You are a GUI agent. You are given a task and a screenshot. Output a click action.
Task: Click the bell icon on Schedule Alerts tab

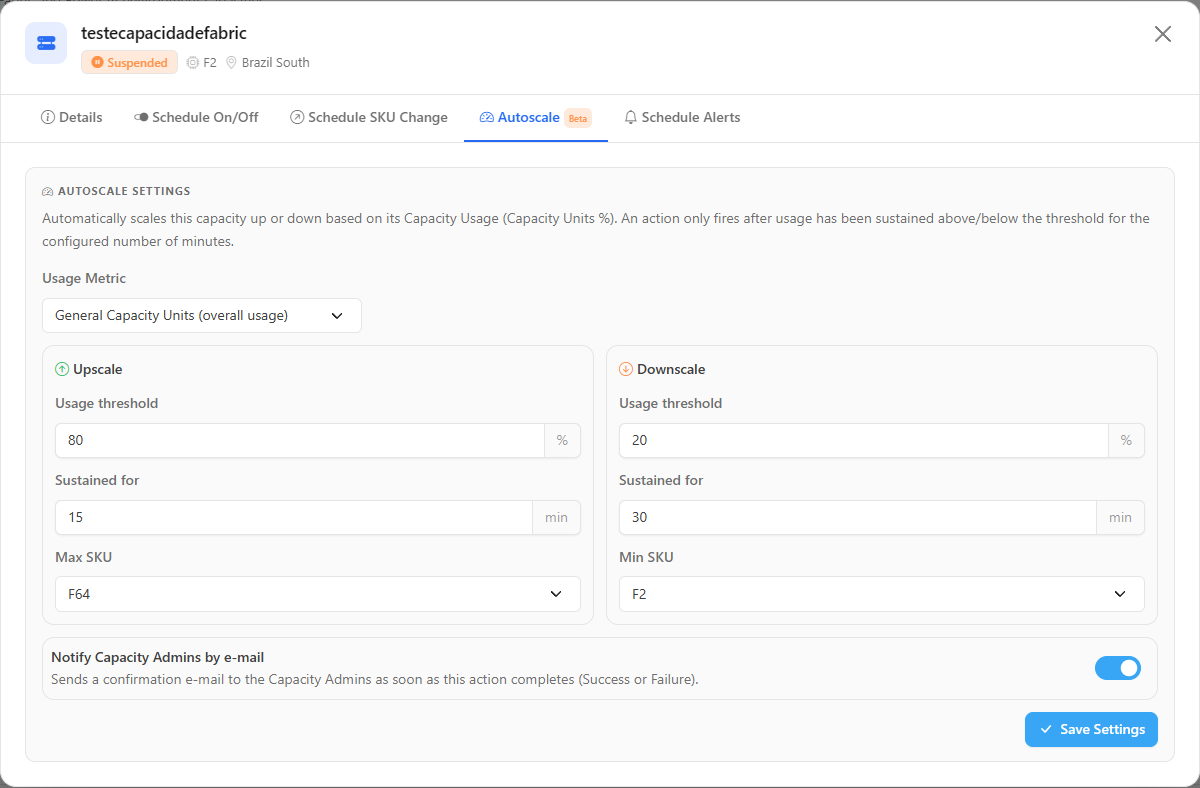[x=631, y=117]
